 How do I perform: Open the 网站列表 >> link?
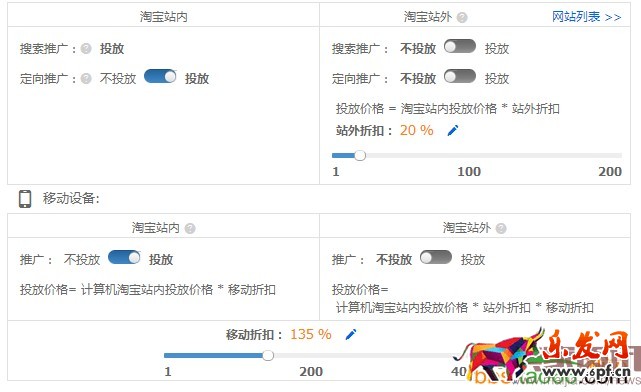(x=586, y=17)
